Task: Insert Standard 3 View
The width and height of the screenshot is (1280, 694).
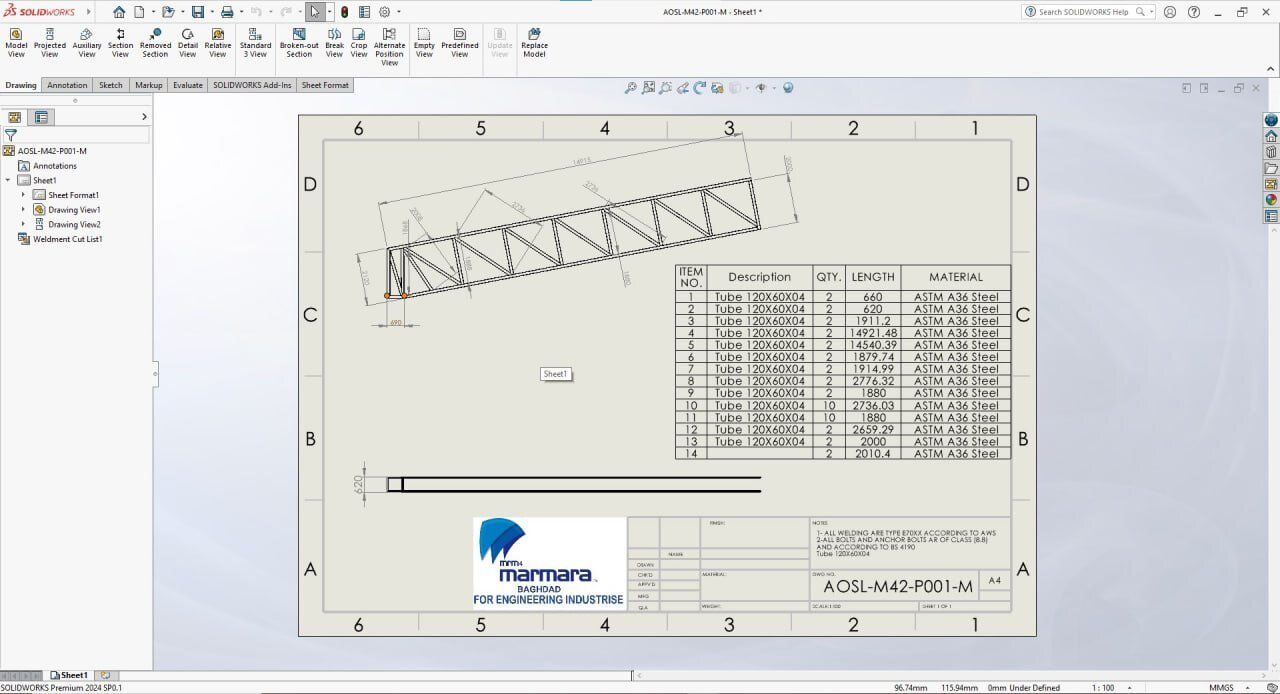Action: click(x=255, y=43)
